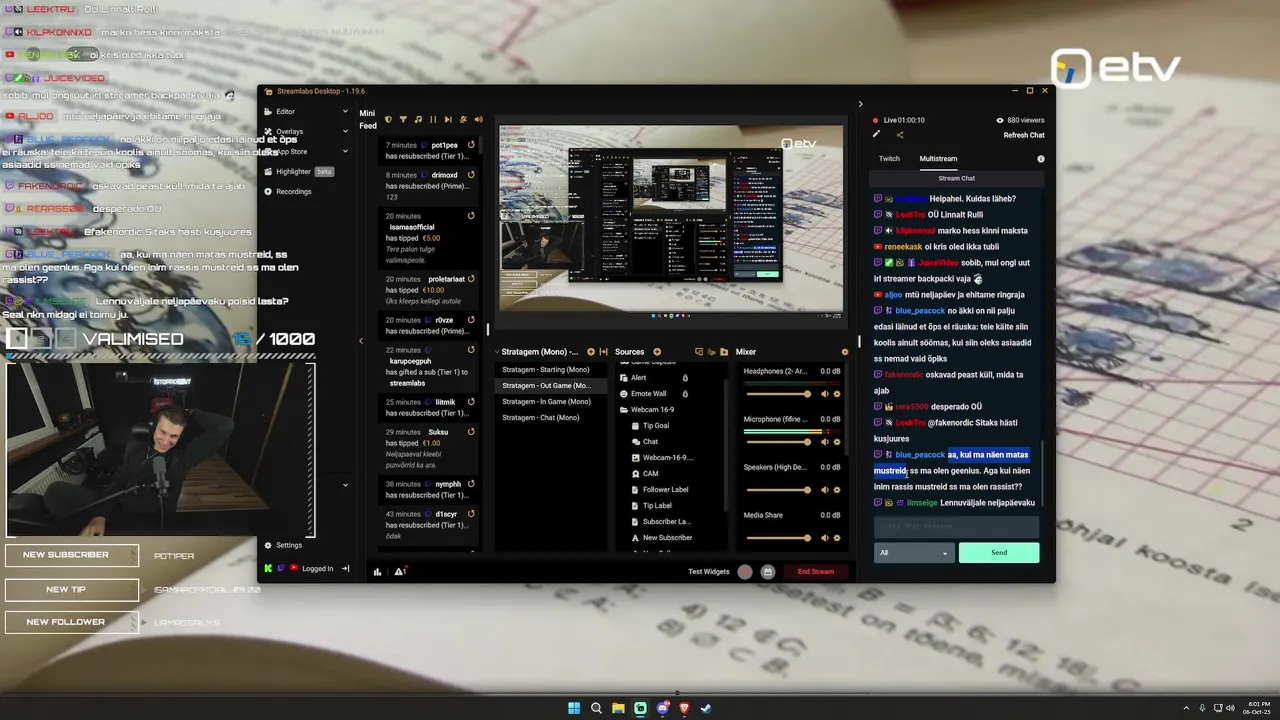Viewport: 1280px width, 720px height.
Task: Click the speaker volume icon in Mini Feed toolbar
Action: [x=478, y=119]
